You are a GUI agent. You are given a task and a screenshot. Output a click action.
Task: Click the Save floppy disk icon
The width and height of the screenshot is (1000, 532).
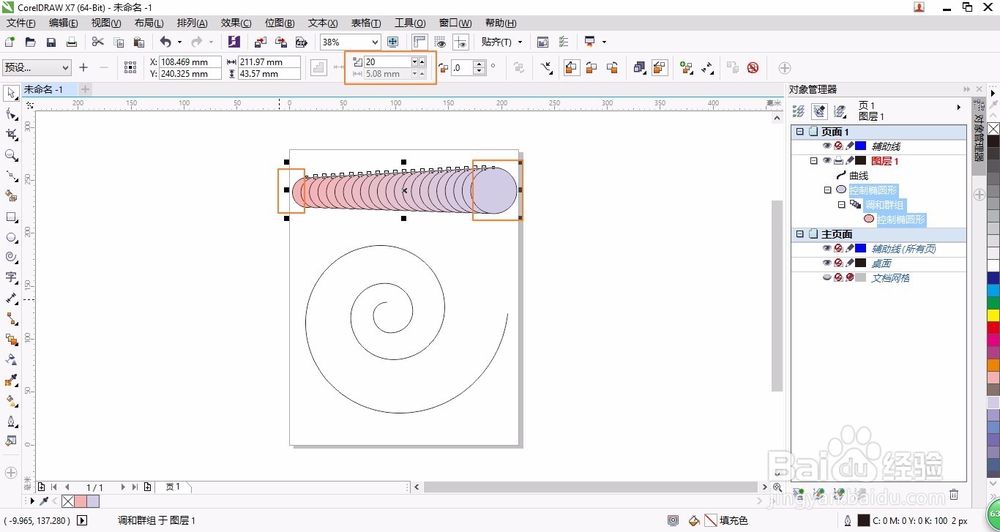tap(51, 42)
